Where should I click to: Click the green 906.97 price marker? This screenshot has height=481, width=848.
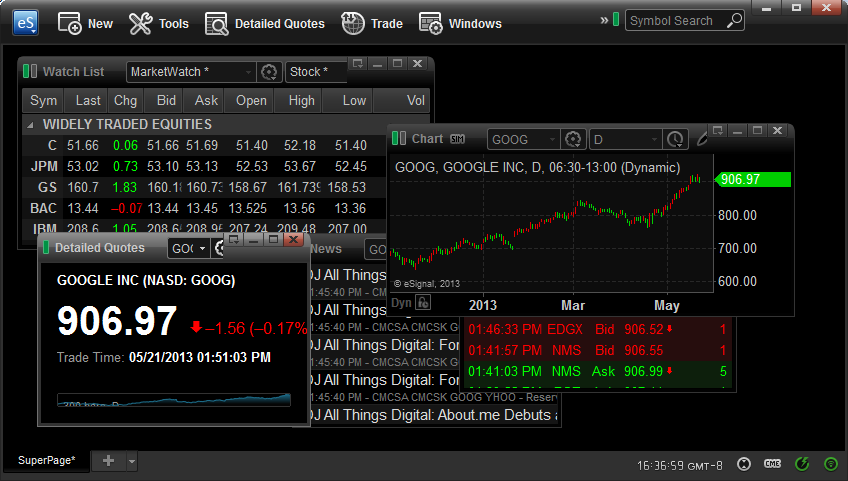[x=753, y=179]
